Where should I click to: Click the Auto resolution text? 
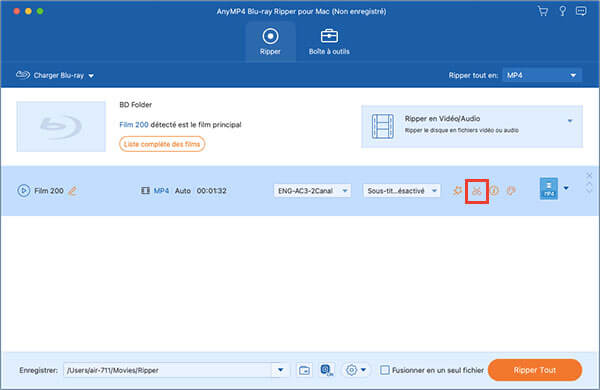tap(183, 191)
